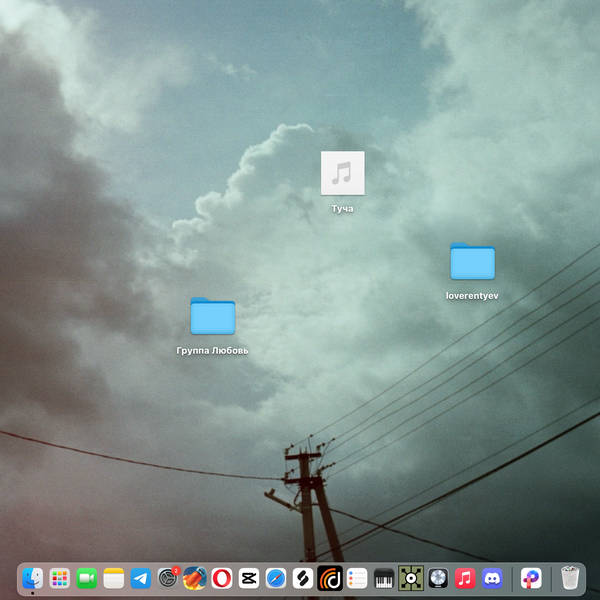
Task: Select the Группа Любовь folder
Action: coord(212,316)
